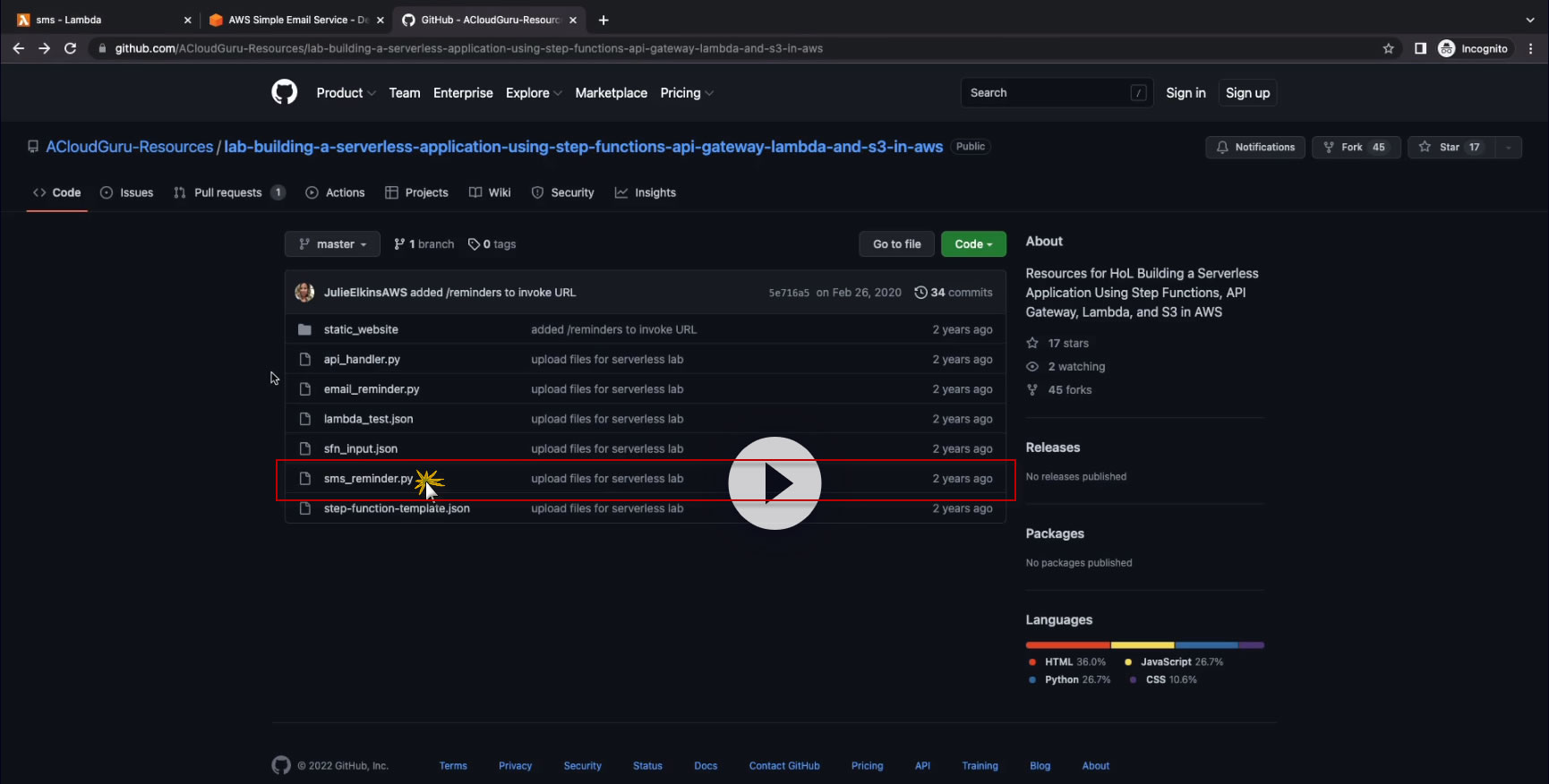The image size is (1549, 784).
Task: Expand the Pricing menu
Action: point(687,93)
